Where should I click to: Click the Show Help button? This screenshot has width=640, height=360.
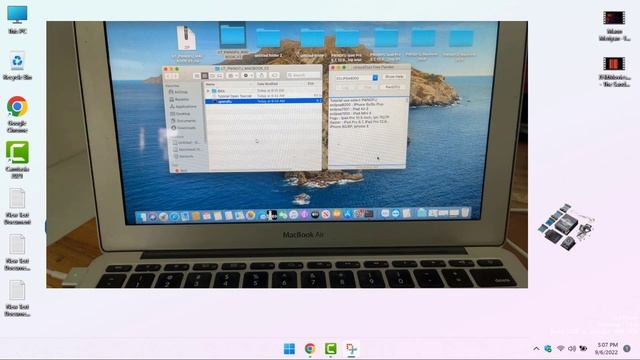[394, 77]
